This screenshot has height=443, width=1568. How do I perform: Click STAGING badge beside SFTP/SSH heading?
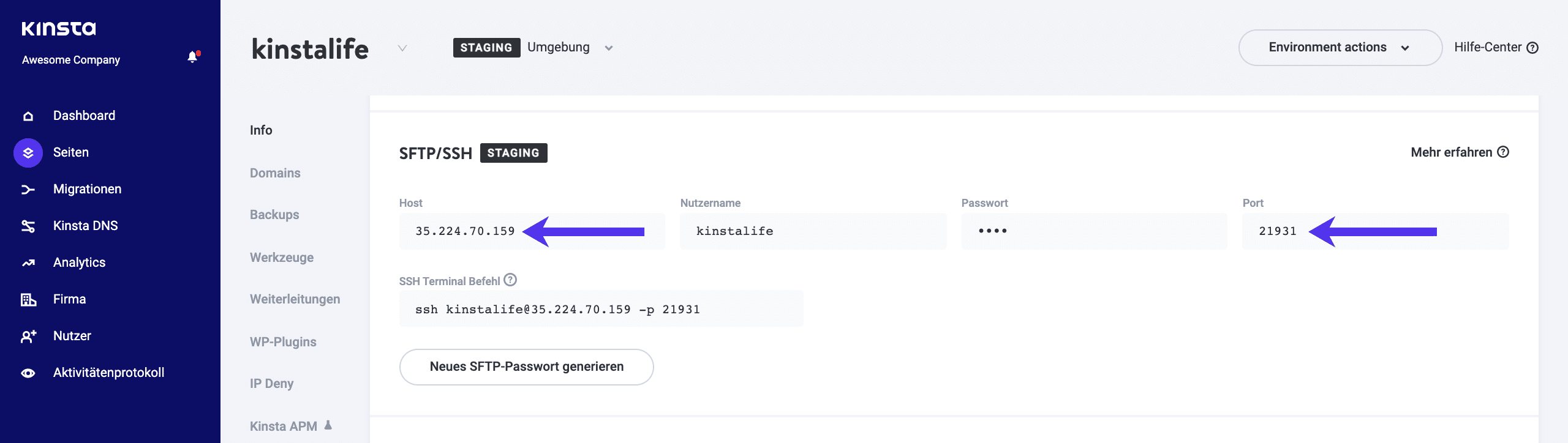[x=513, y=153]
